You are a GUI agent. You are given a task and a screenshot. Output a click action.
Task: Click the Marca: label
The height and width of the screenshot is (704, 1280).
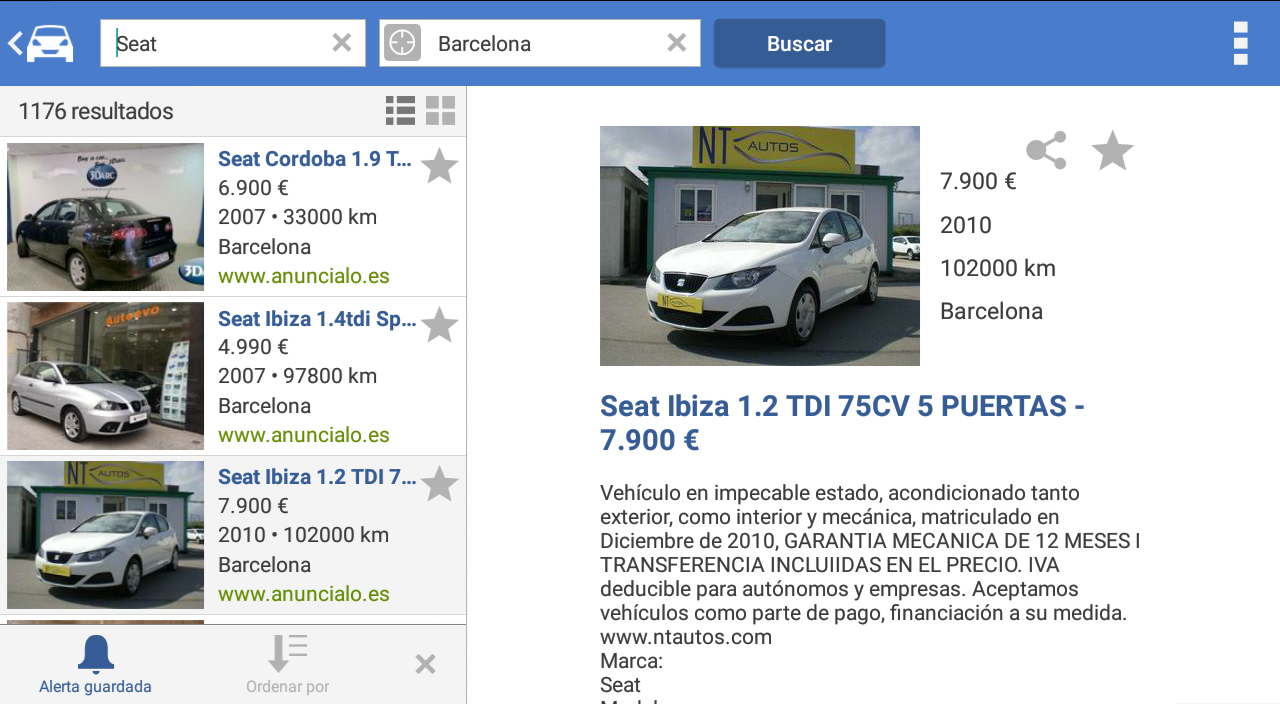tap(631, 661)
